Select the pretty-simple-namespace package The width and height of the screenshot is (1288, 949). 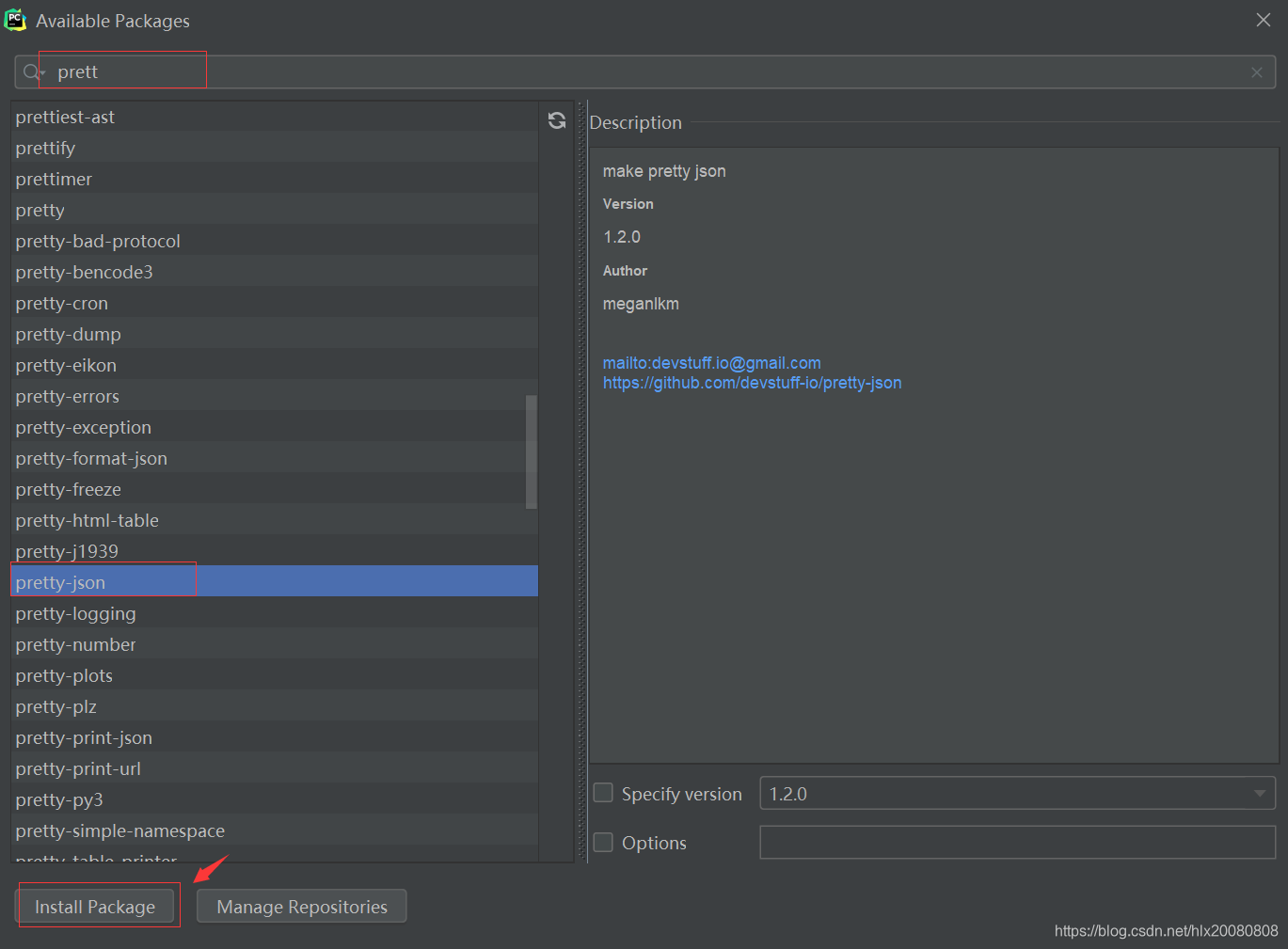[x=275, y=830]
